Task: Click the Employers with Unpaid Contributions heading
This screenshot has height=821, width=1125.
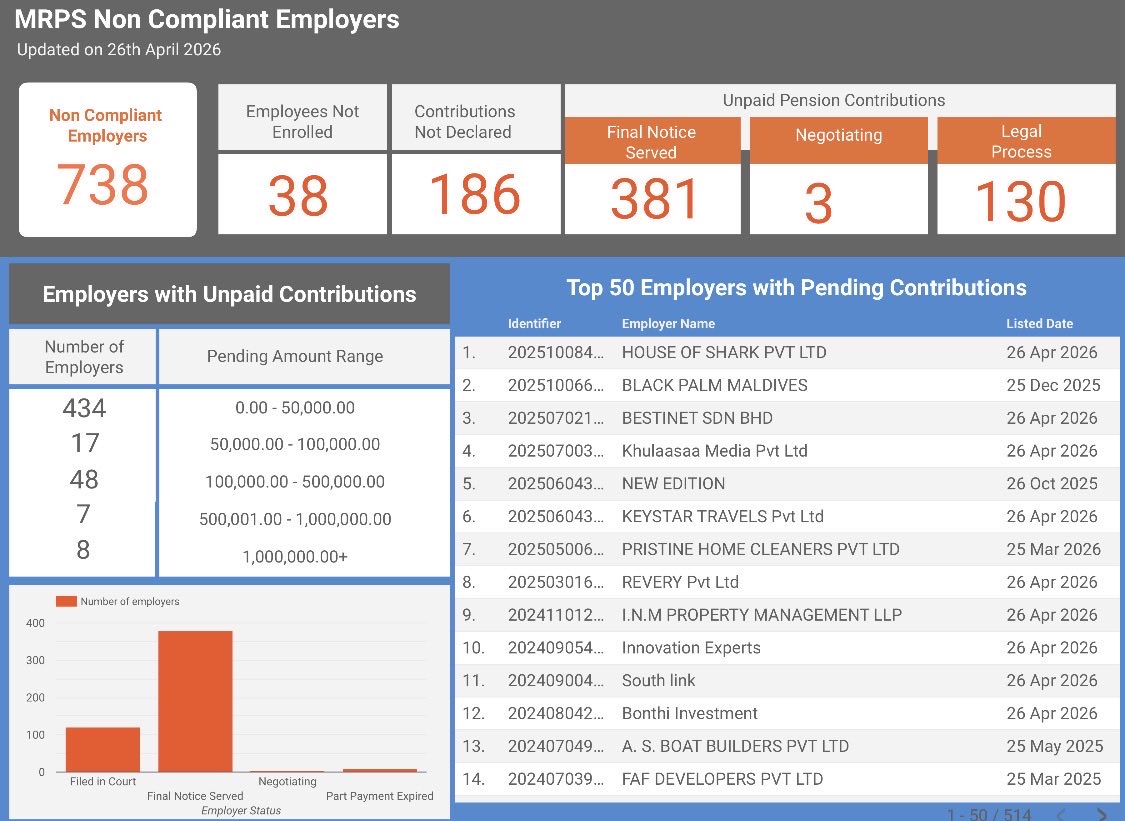Action: 230,294
